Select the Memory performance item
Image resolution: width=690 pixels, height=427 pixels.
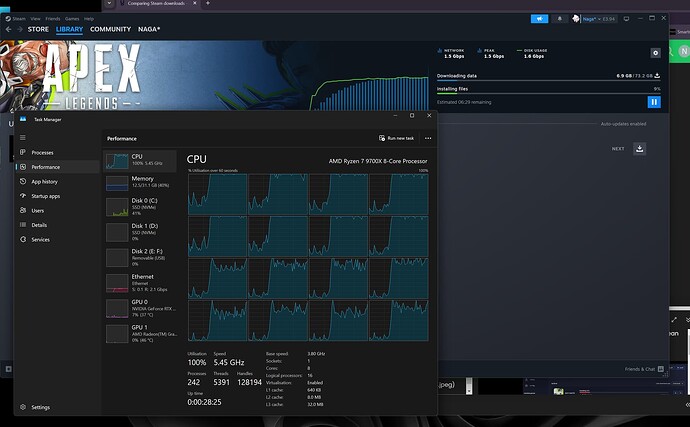coord(140,182)
